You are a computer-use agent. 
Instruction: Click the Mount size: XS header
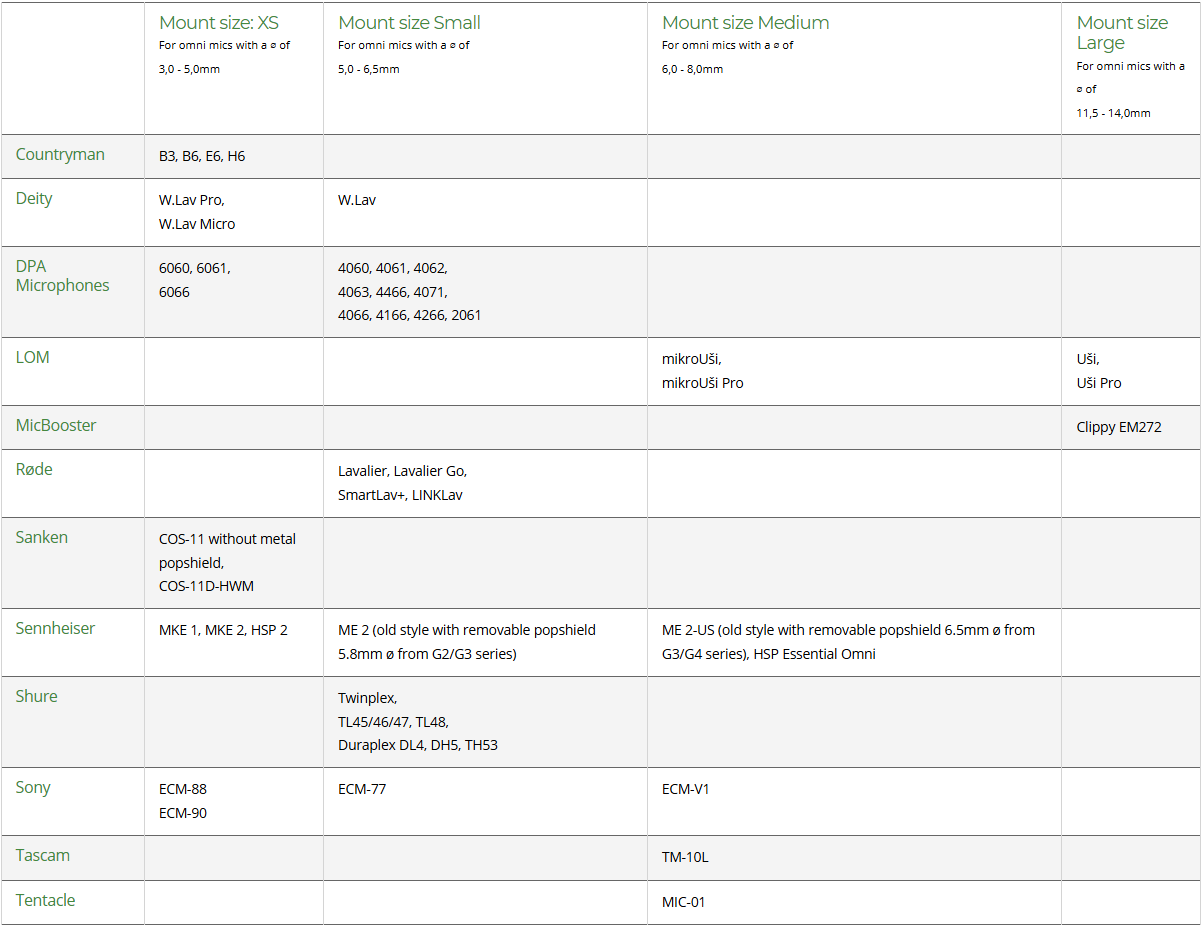(219, 22)
